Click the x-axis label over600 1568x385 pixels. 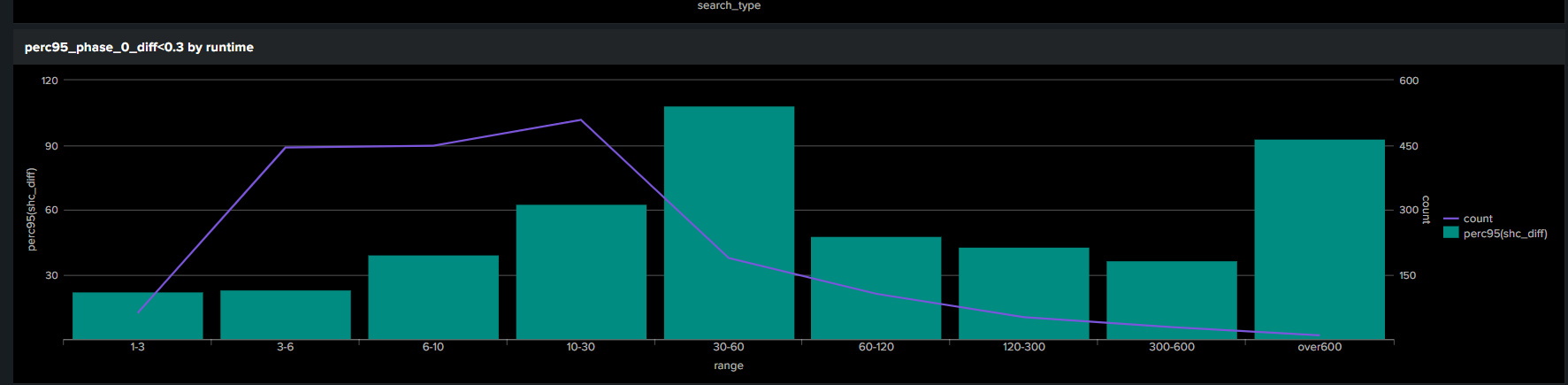click(x=1319, y=347)
